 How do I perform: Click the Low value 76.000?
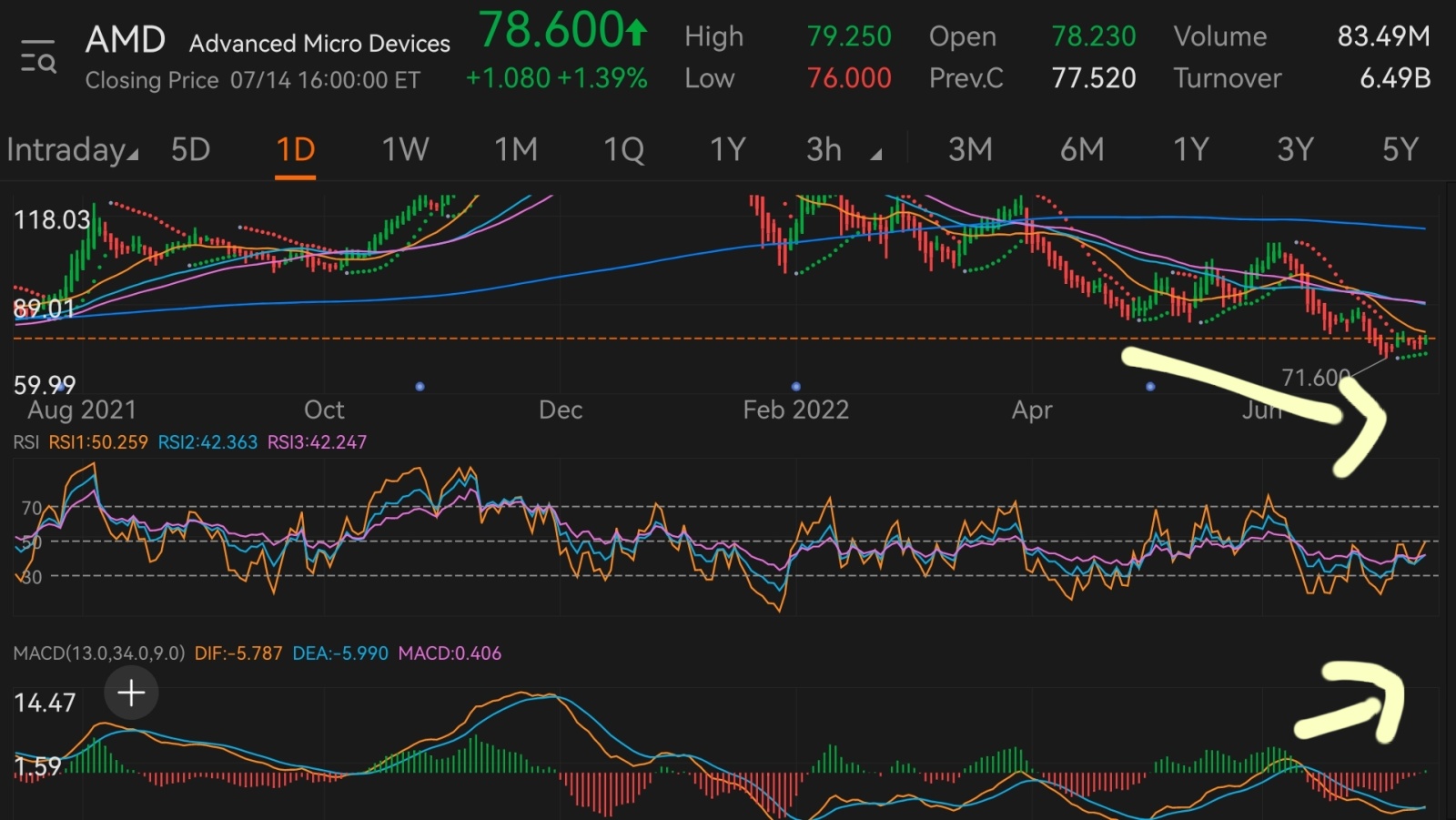[x=849, y=78]
